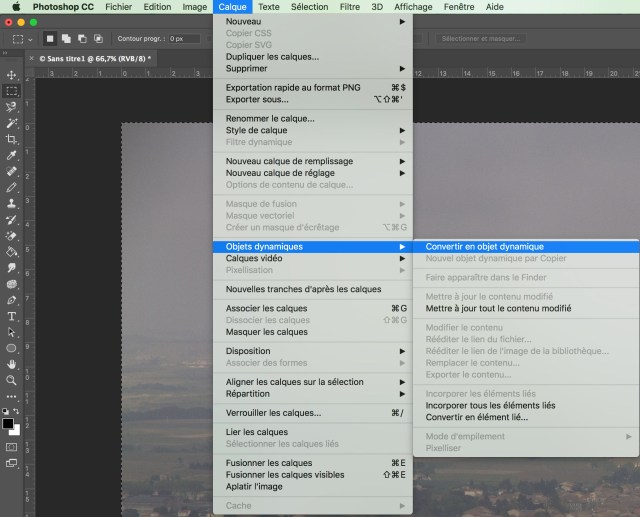
Task: Choose Convertir en objet dynamique
Action: point(484,246)
